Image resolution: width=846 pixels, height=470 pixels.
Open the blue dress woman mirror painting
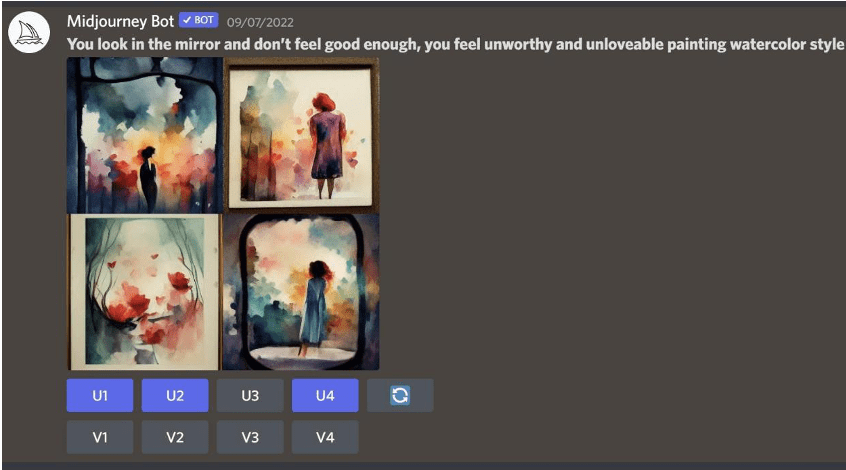click(x=301, y=292)
